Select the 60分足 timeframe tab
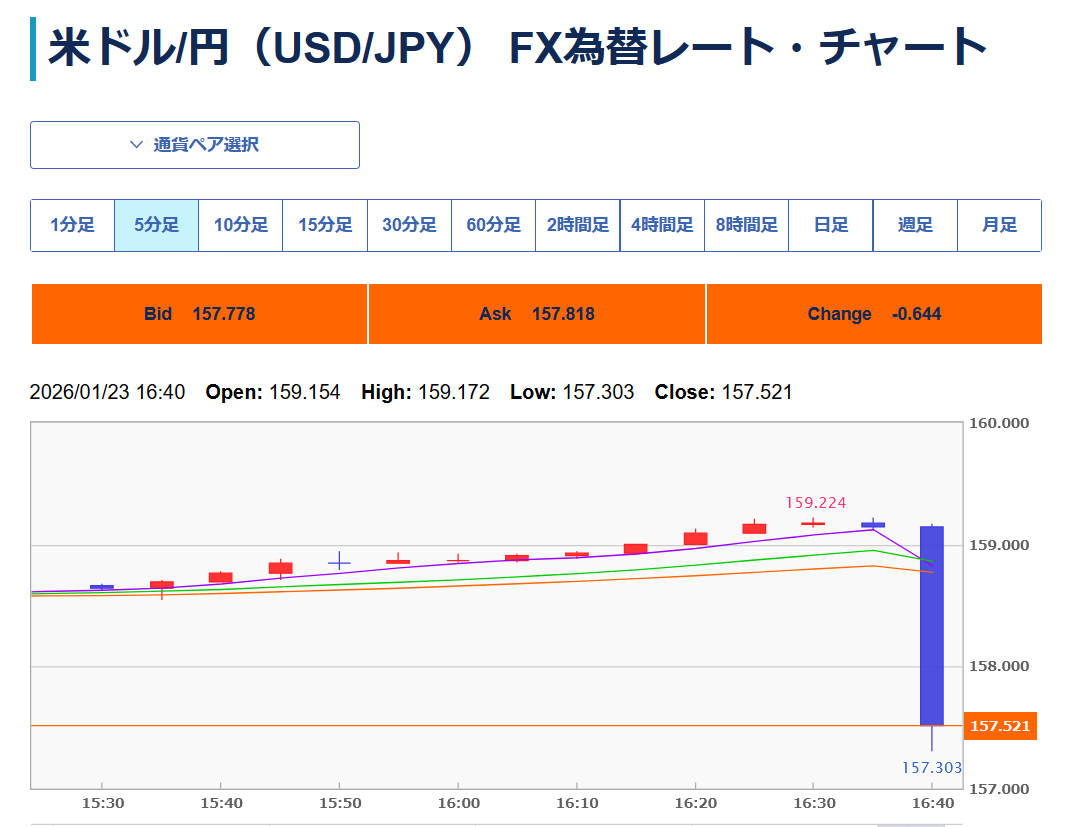This screenshot has width=1087, height=827. pyautogui.click(x=493, y=225)
